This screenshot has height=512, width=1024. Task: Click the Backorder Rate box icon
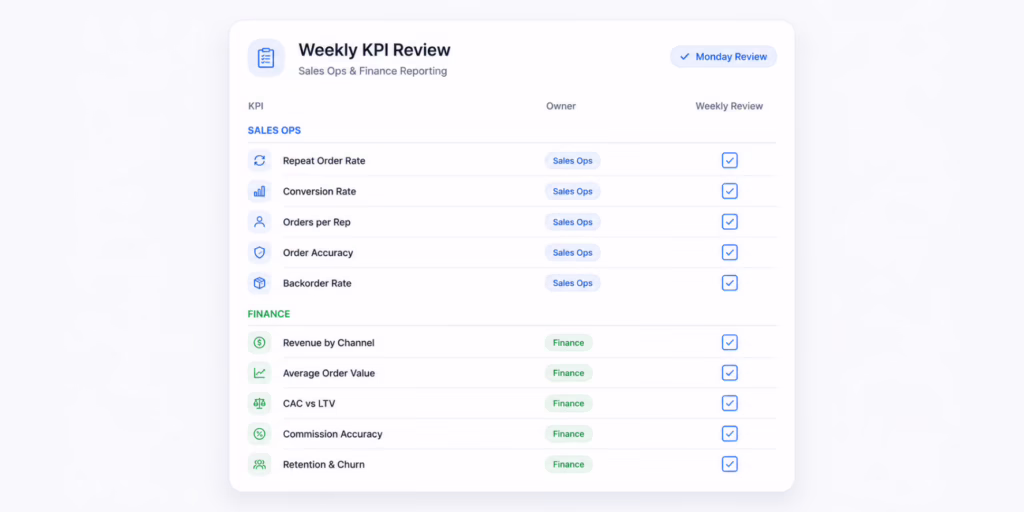tap(259, 283)
